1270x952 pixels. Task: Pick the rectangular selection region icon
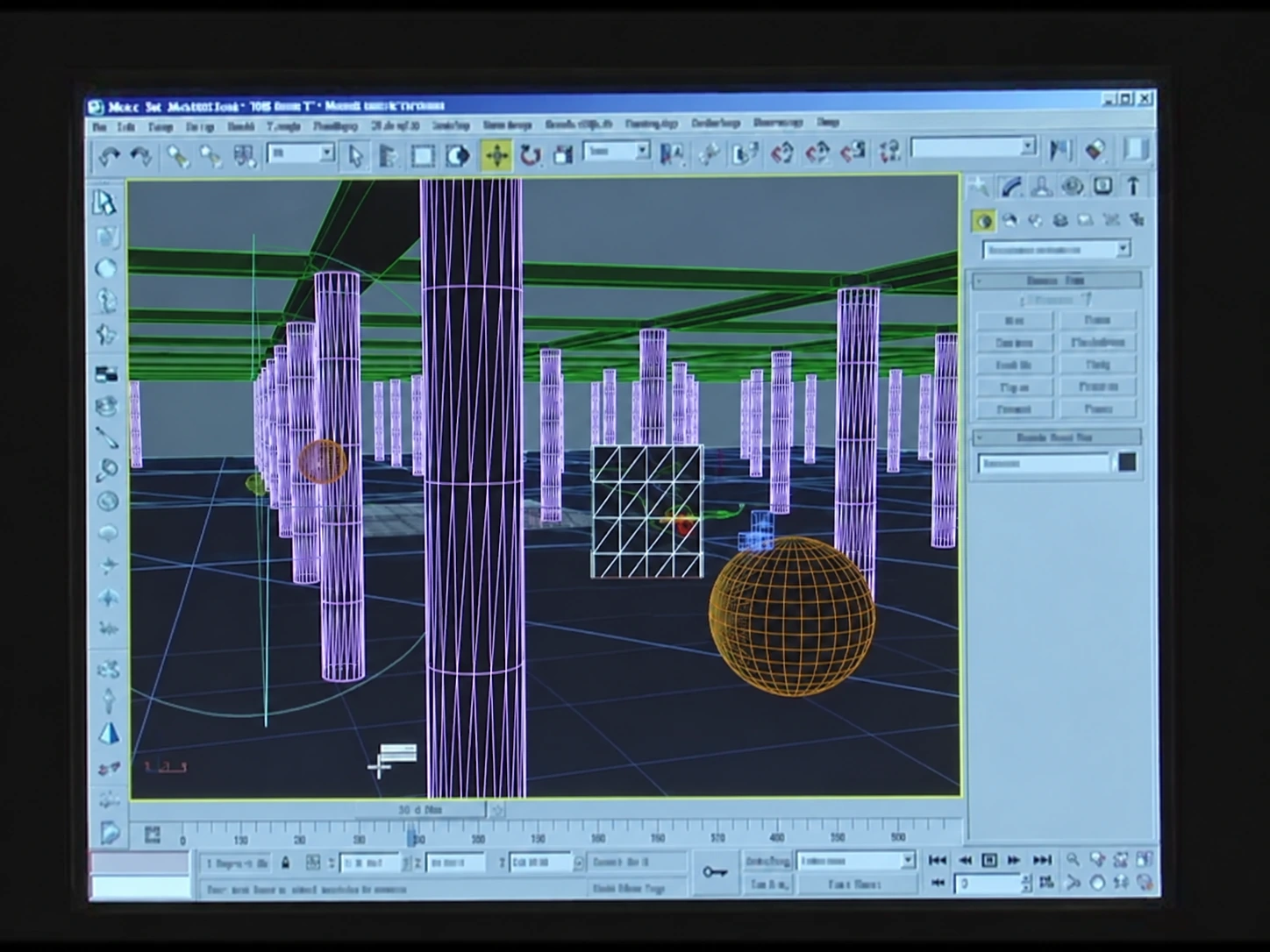[x=423, y=156]
